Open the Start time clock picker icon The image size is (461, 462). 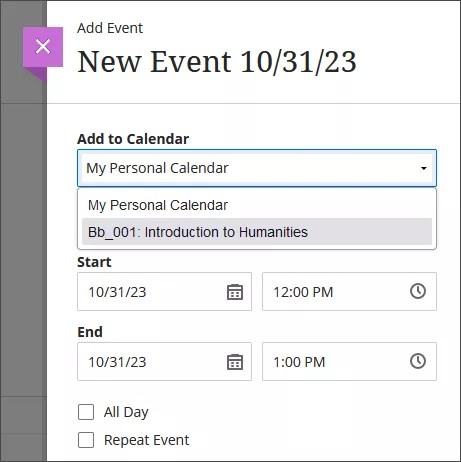point(418,291)
